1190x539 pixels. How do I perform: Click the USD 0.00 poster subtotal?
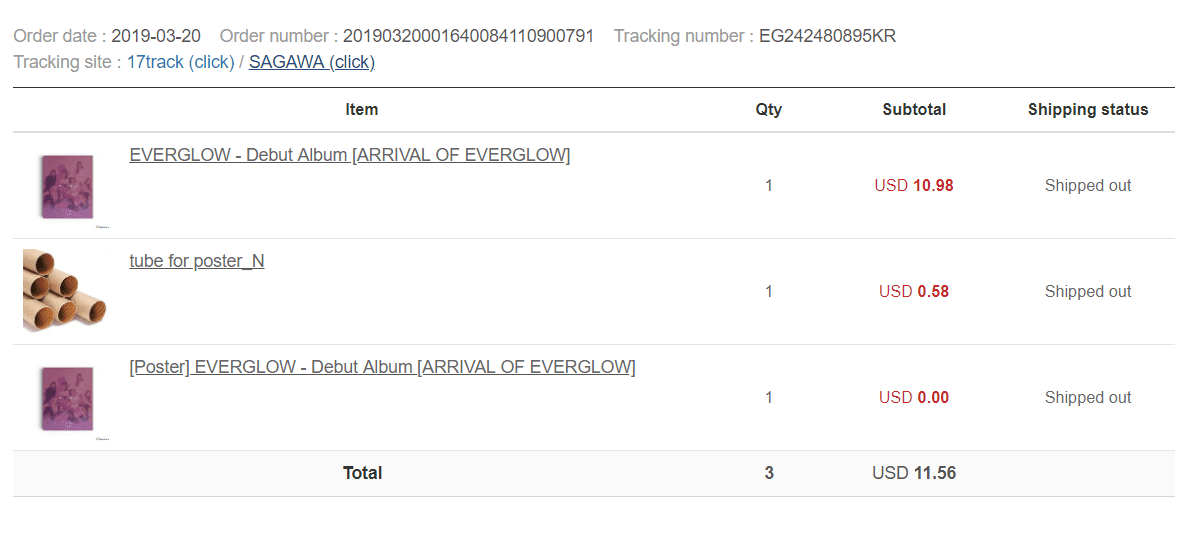click(914, 398)
